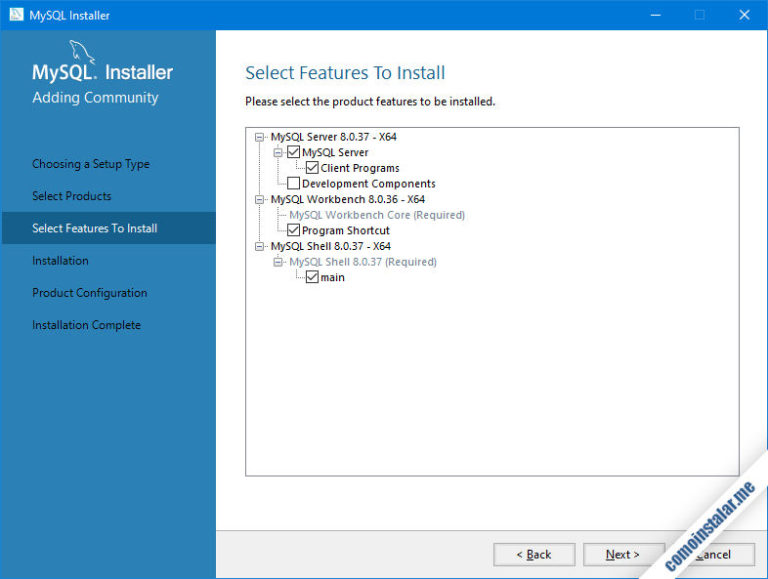Collapse the MySQL Workbench 8.0.36 - X64 node
768x579 pixels.
260,199
